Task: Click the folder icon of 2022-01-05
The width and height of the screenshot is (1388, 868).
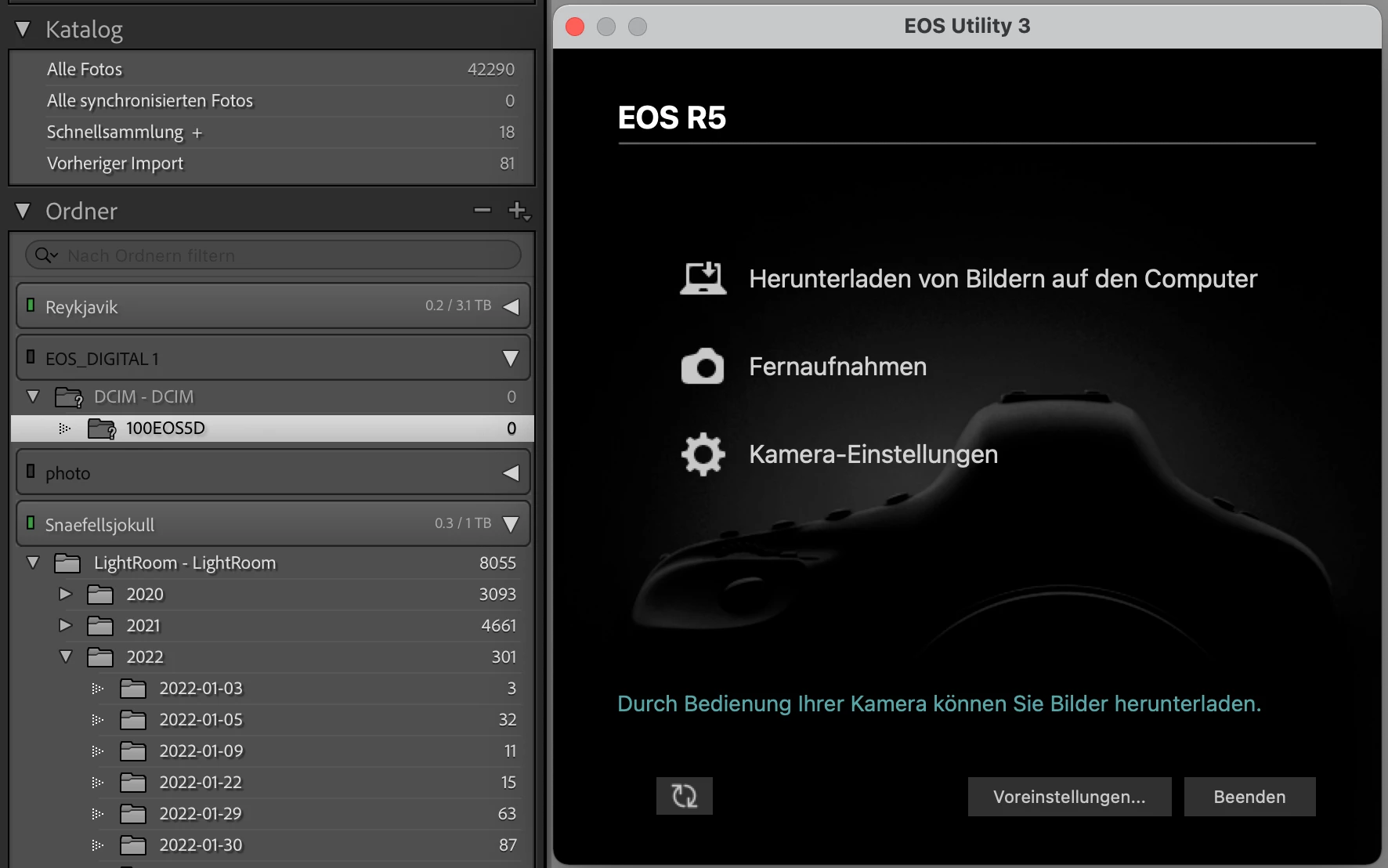Action: pyautogui.click(x=133, y=720)
